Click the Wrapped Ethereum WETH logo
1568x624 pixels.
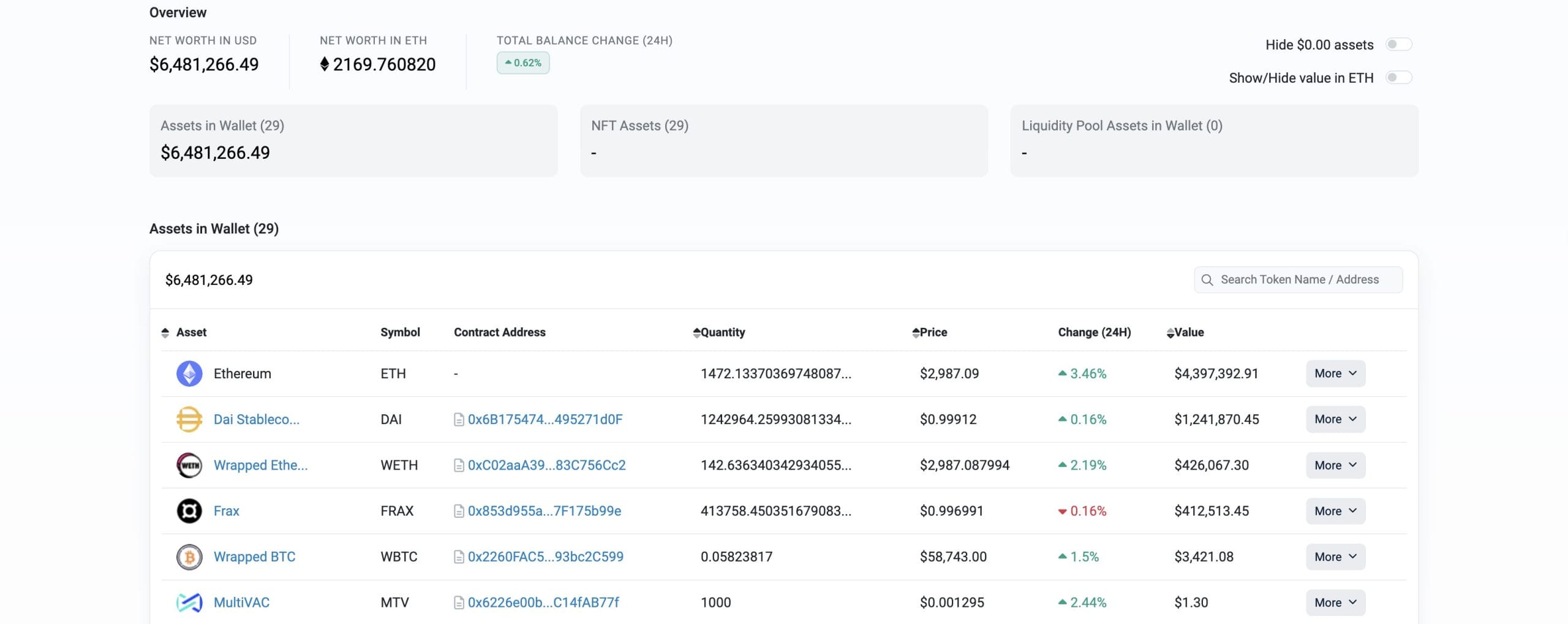click(189, 465)
